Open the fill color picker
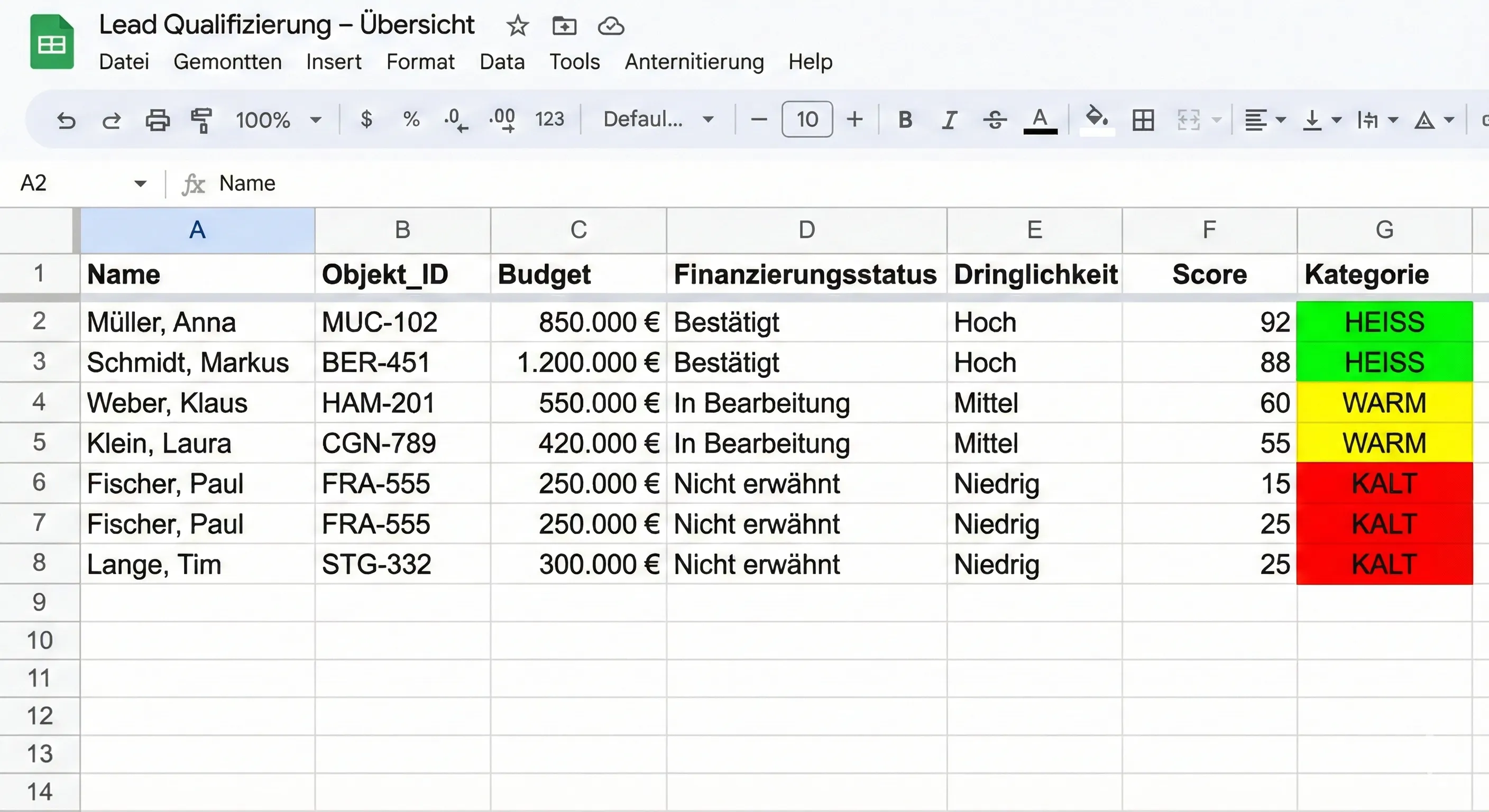 coord(1097,119)
